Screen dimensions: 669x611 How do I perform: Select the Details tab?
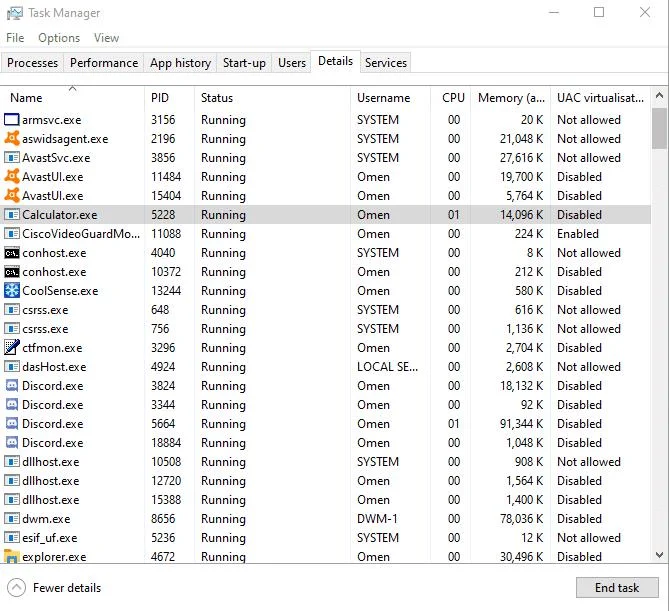tap(335, 61)
